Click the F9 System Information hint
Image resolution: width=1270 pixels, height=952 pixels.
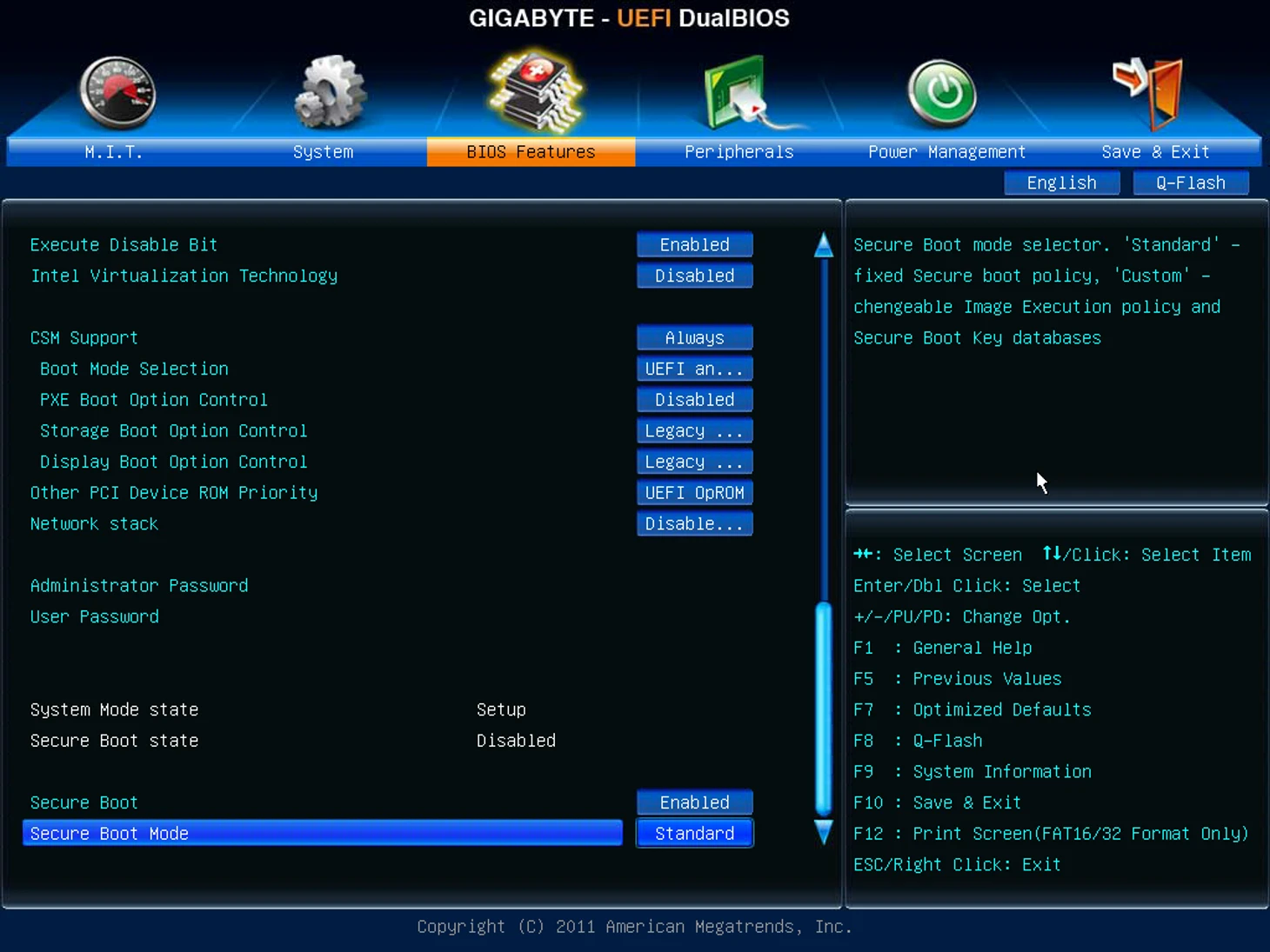click(x=973, y=772)
